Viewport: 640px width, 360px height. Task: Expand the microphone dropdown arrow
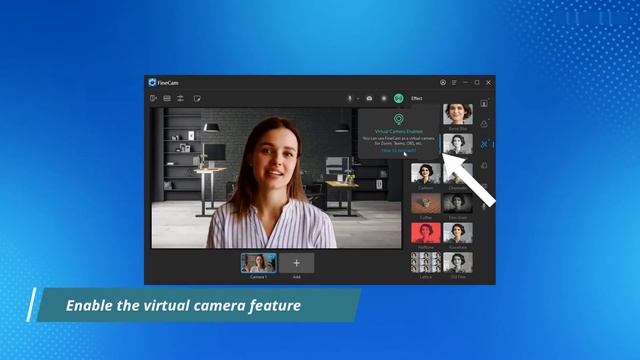[x=358, y=99]
